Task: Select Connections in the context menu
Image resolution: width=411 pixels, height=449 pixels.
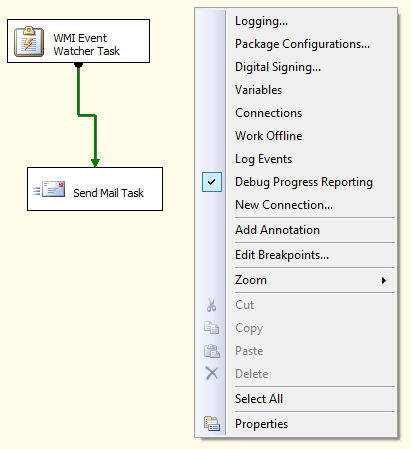Action: (269, 113)
